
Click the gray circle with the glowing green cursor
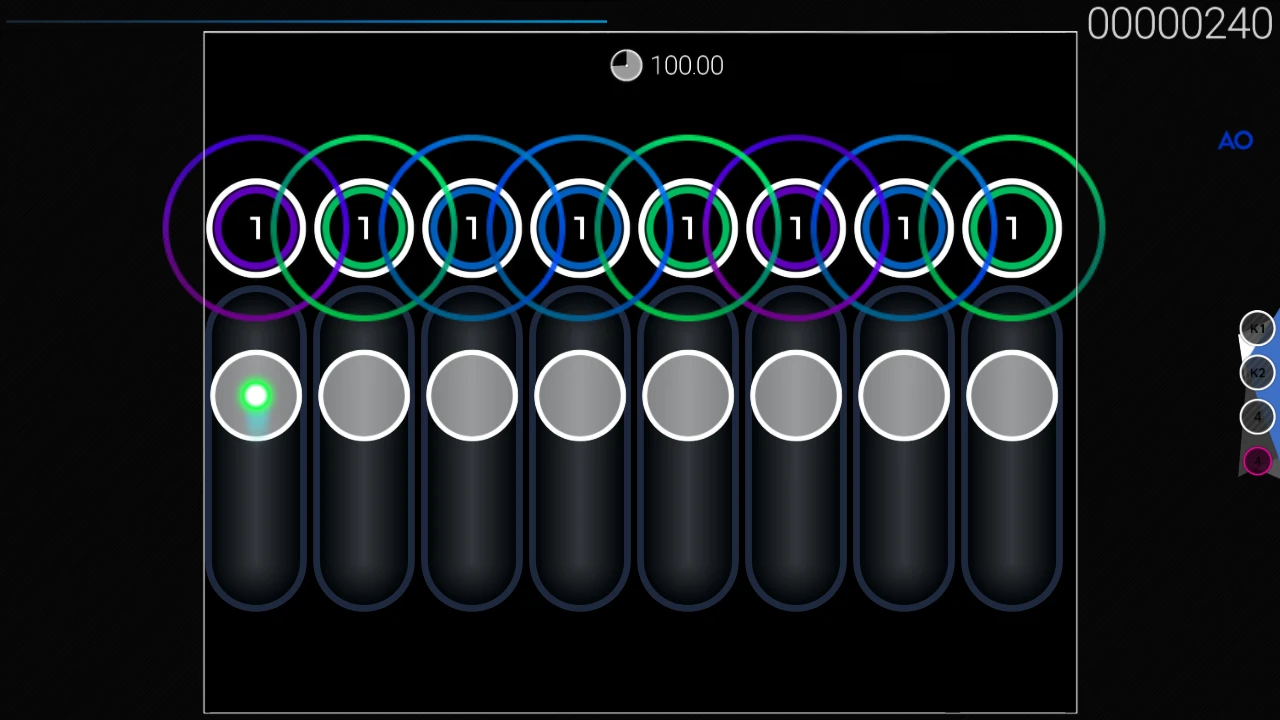pyautogui.click(x=256, y=397)
